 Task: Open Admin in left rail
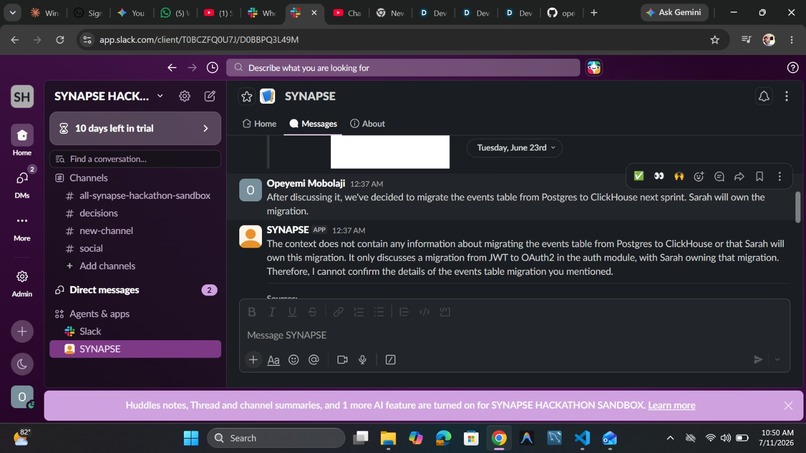click(x=22, y=282)
